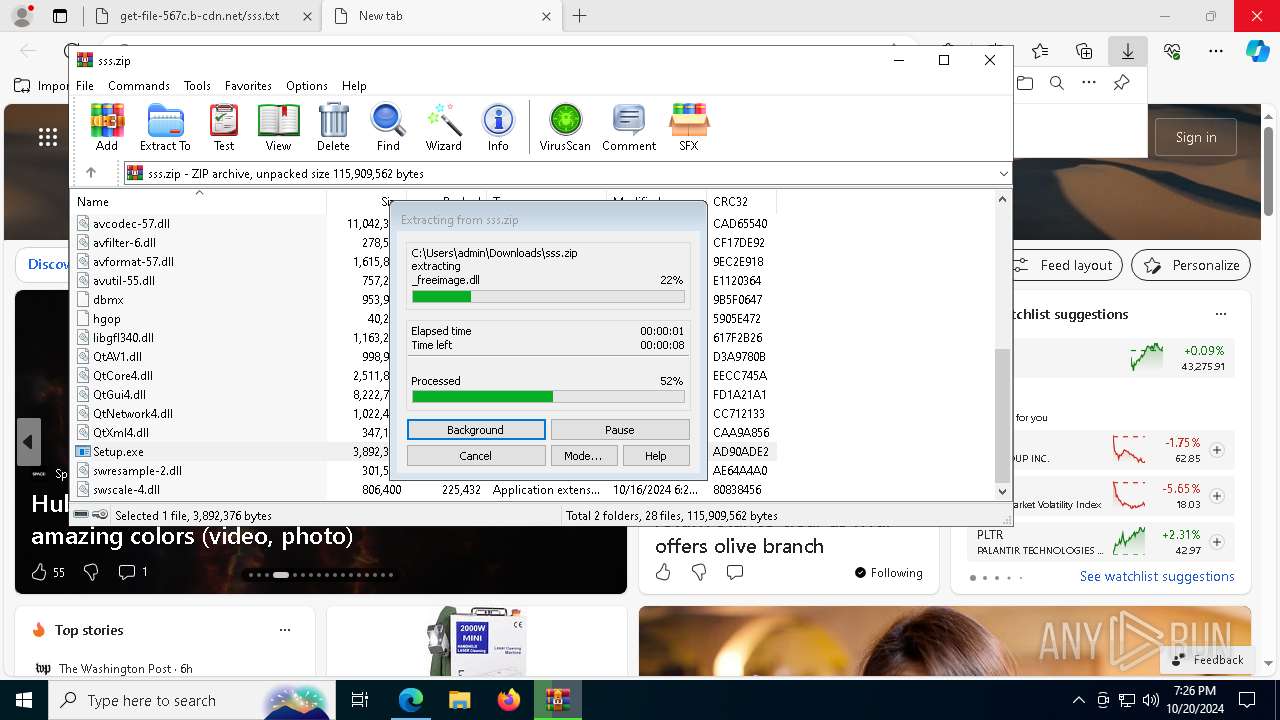
Task: Click Sign in on the browser page
Action: pyautogui.click(x=1196, y=137)
